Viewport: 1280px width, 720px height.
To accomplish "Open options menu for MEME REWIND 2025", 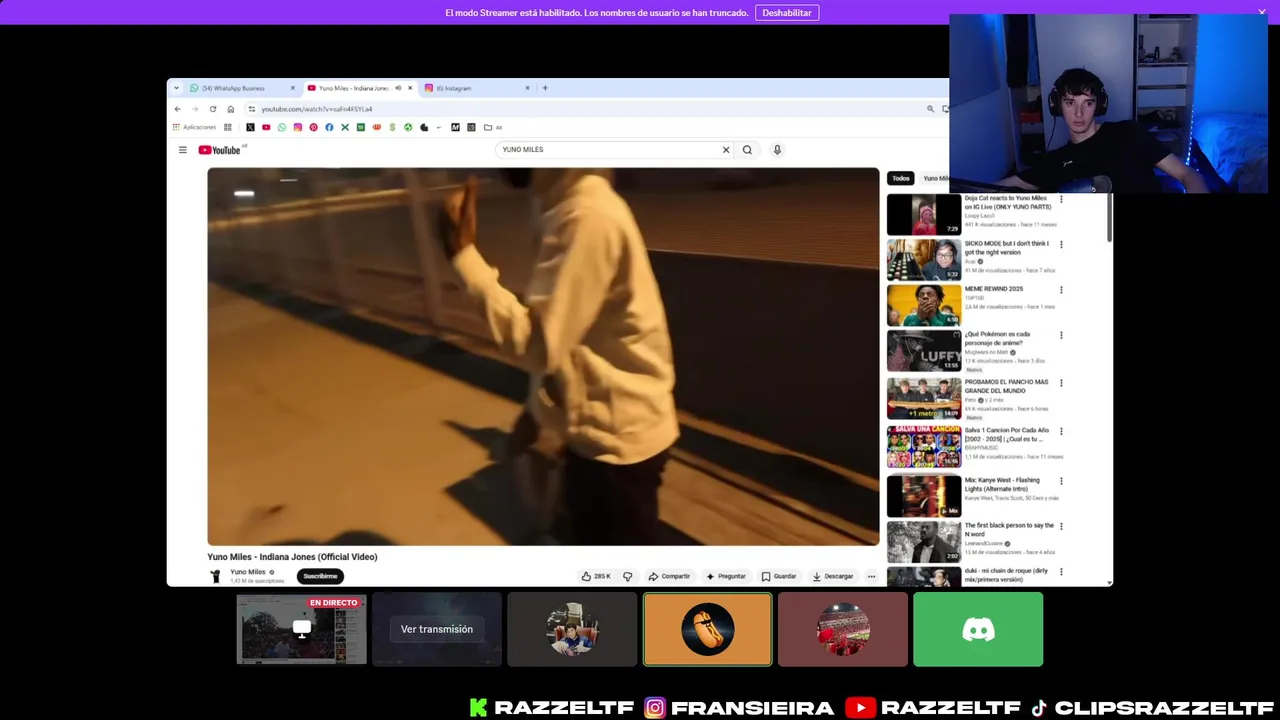I will [1061, 290].
